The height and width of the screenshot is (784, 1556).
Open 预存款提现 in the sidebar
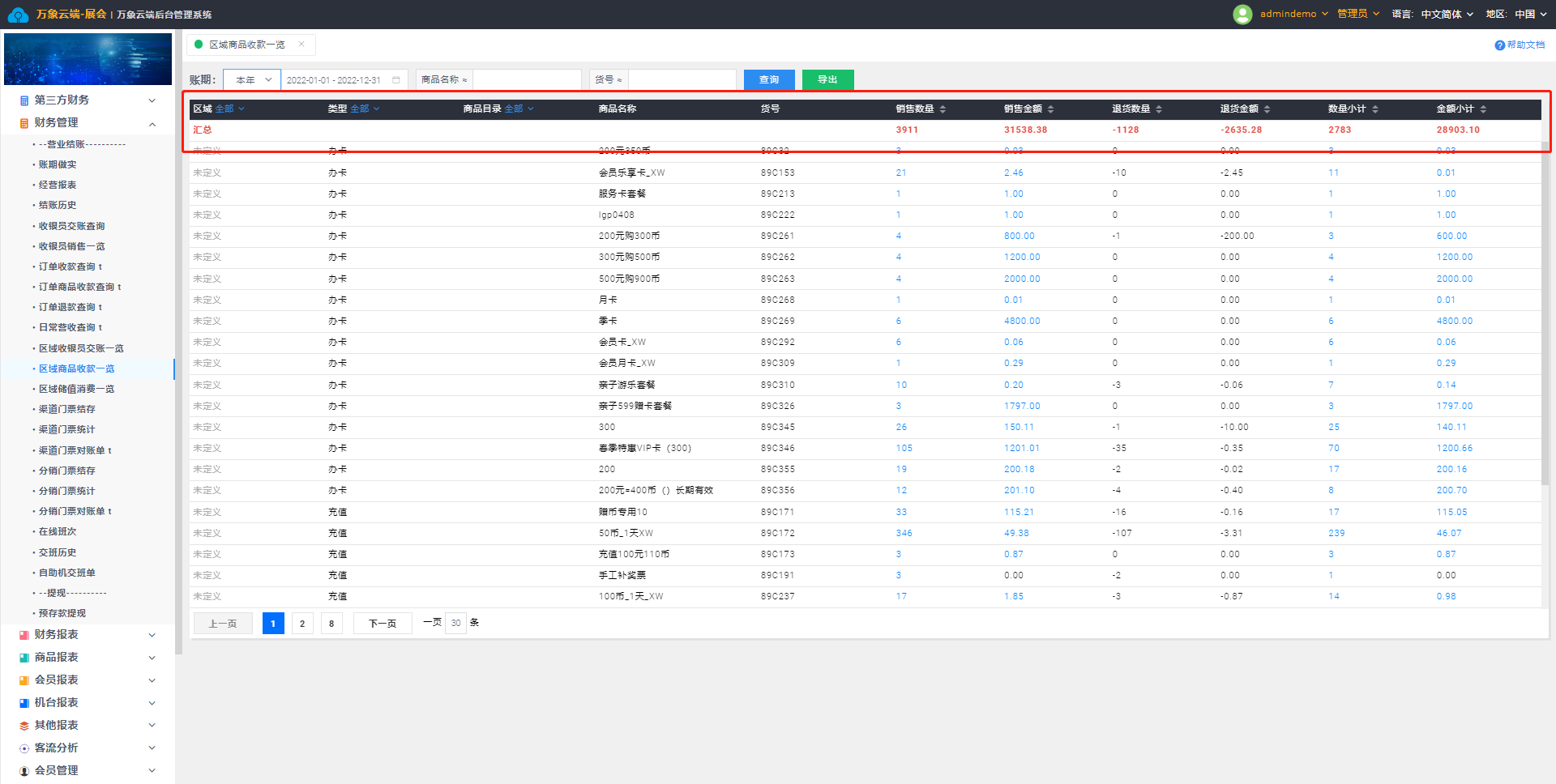point(62,613)
